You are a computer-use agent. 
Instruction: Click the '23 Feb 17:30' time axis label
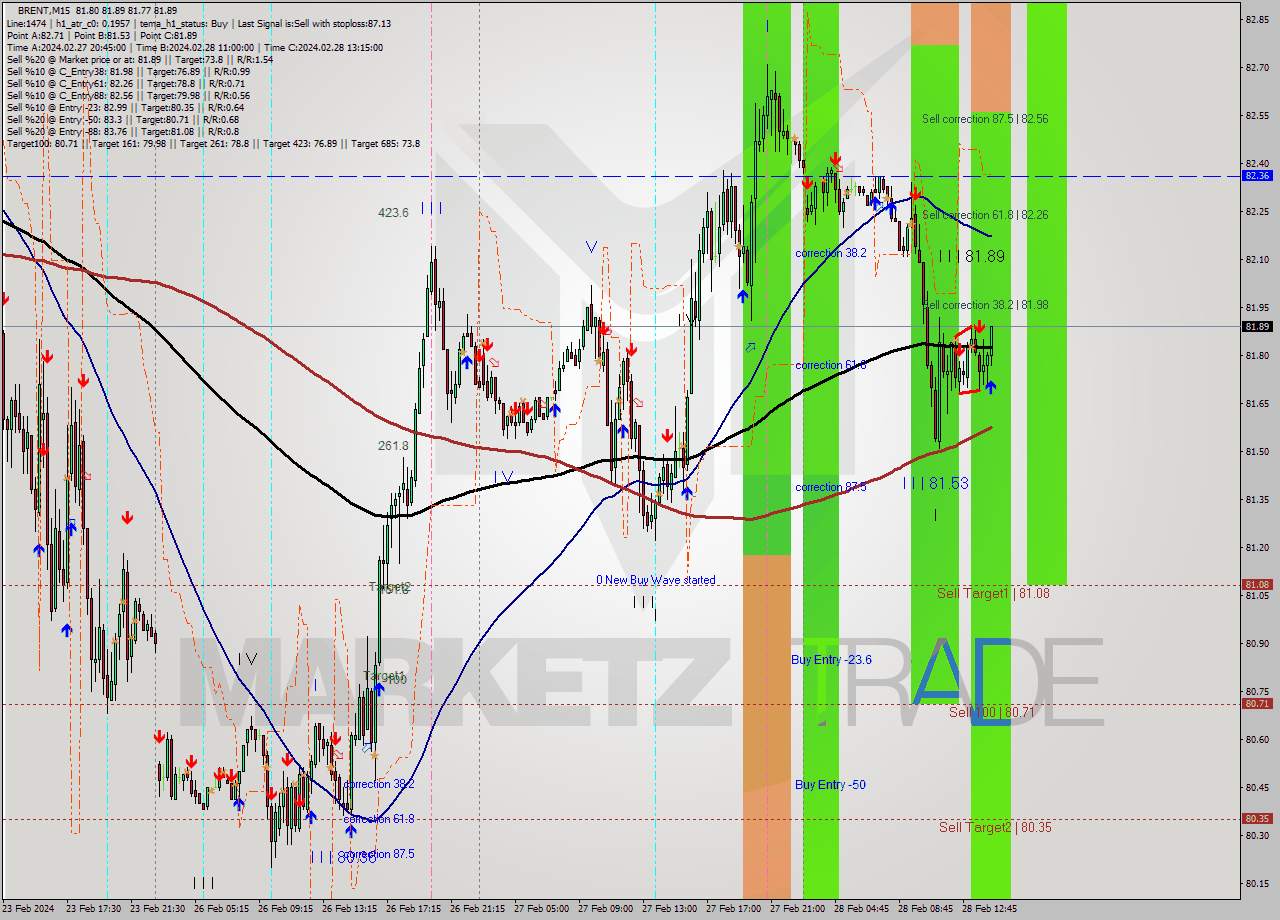coord(93,909)
